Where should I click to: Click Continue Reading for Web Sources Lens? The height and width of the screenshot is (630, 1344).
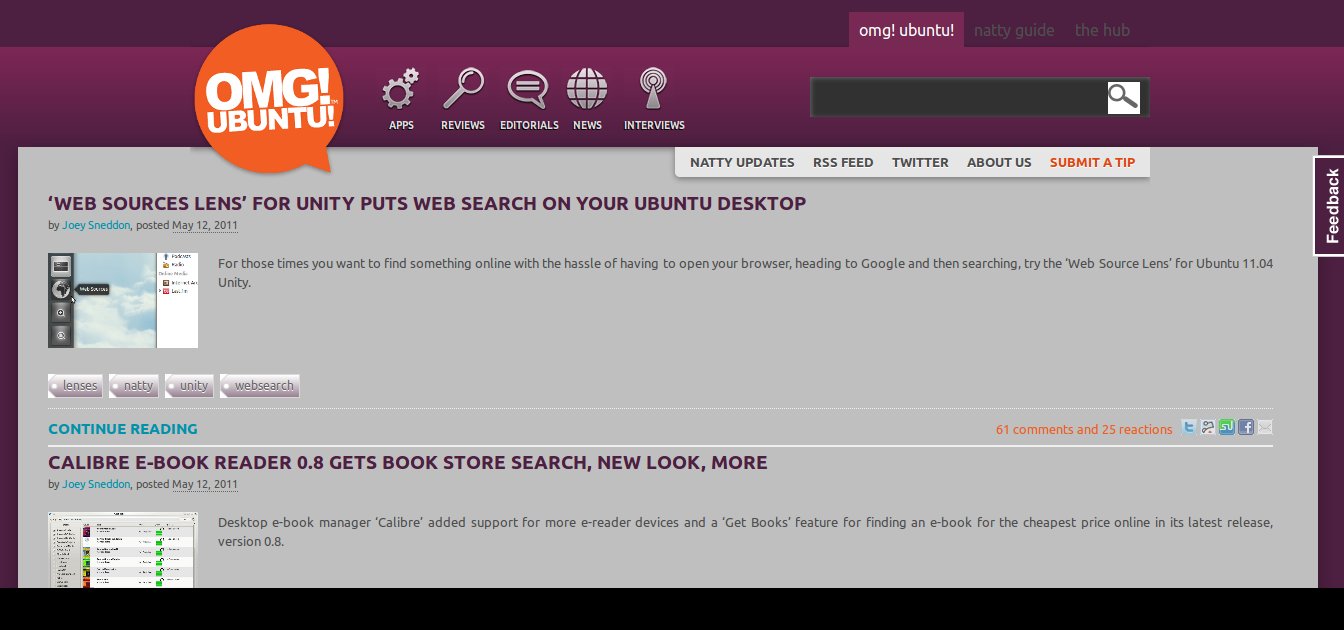(123, 429)
